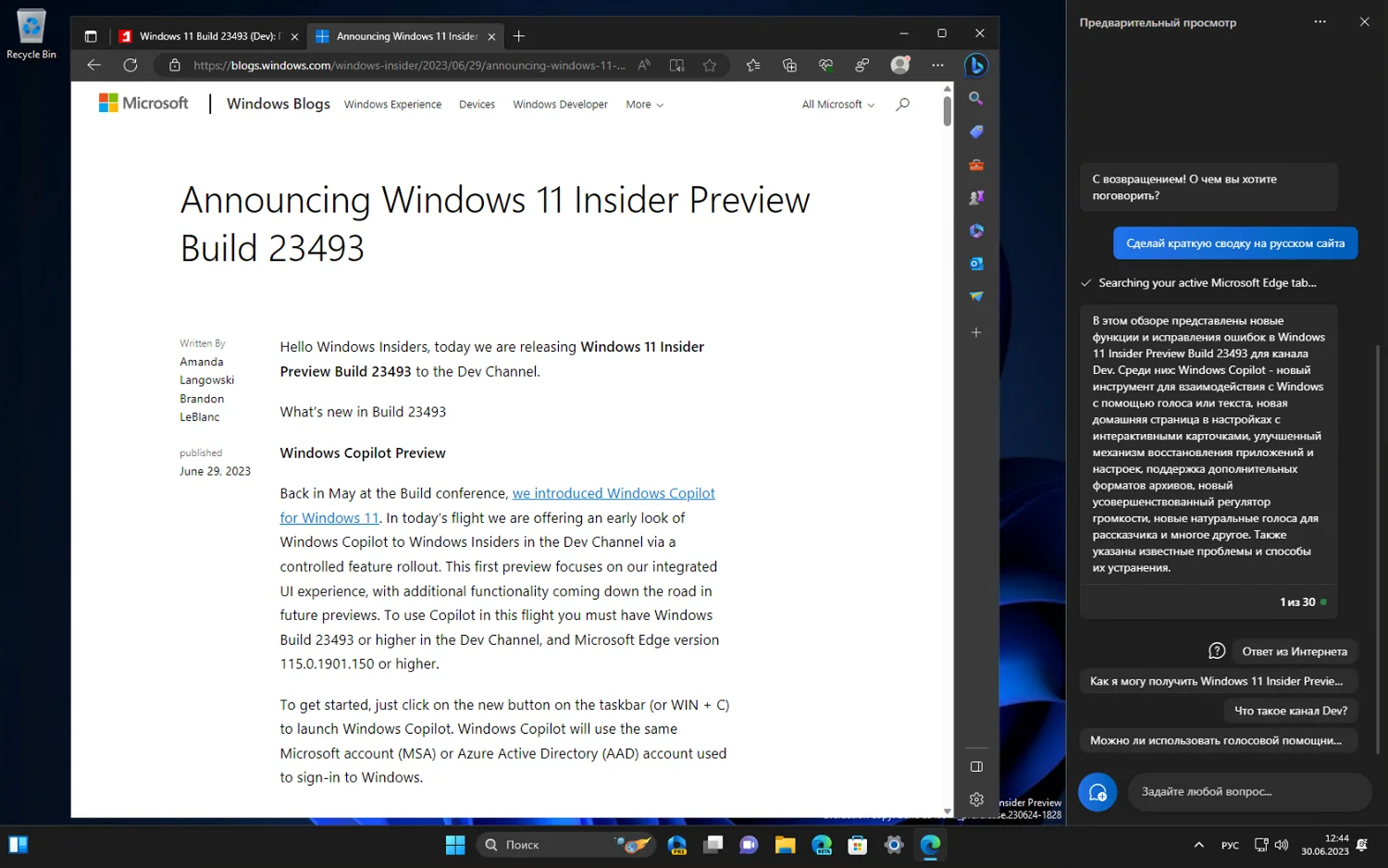The image size is (1388, 868).
Task: Open the Favorites list toolbar button
Action: [x=753, y=65]
